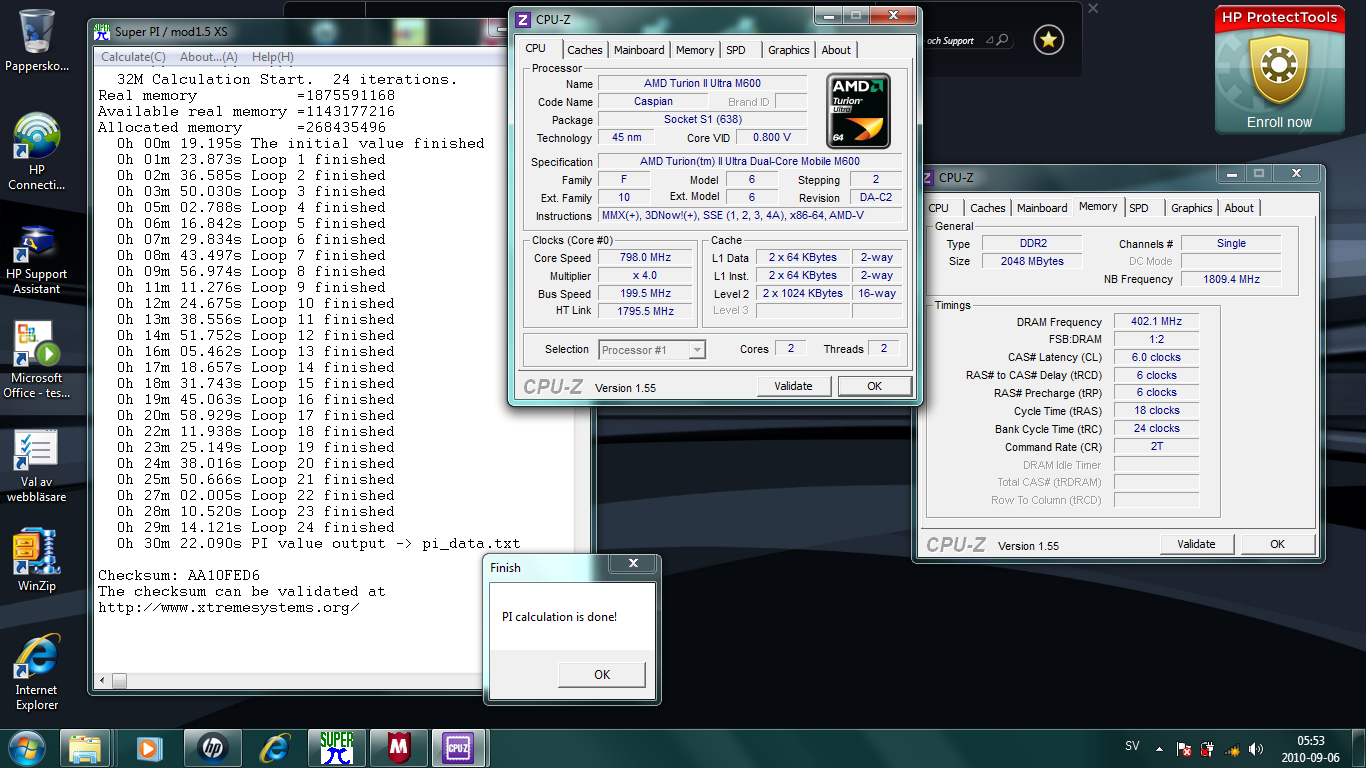Open Calculate(C) menu in Super PI
Viewport: 1366px width, 768px height.
[133, 57]
